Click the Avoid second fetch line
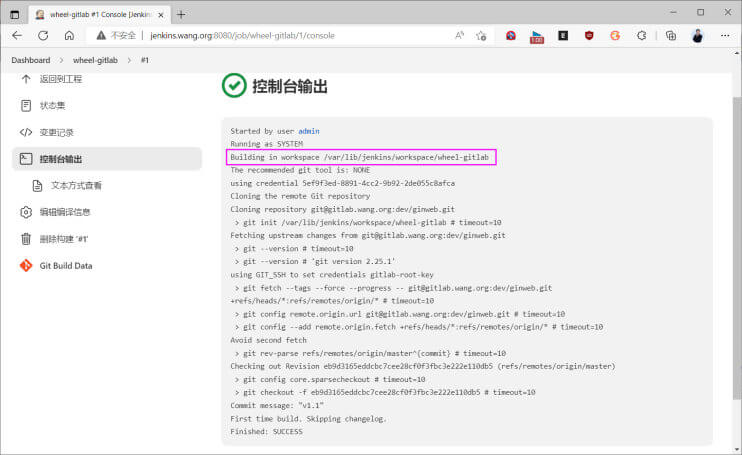Image resolution: width=742 pixels, height=455 pixels. pos(268,340)
